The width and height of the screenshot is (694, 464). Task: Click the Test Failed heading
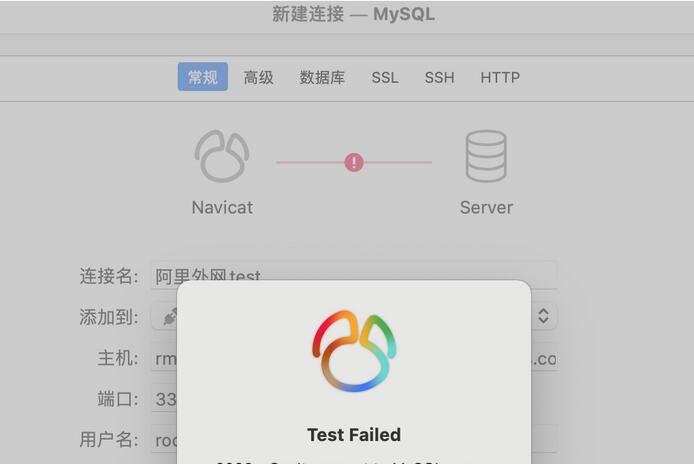tap(354, 435)
